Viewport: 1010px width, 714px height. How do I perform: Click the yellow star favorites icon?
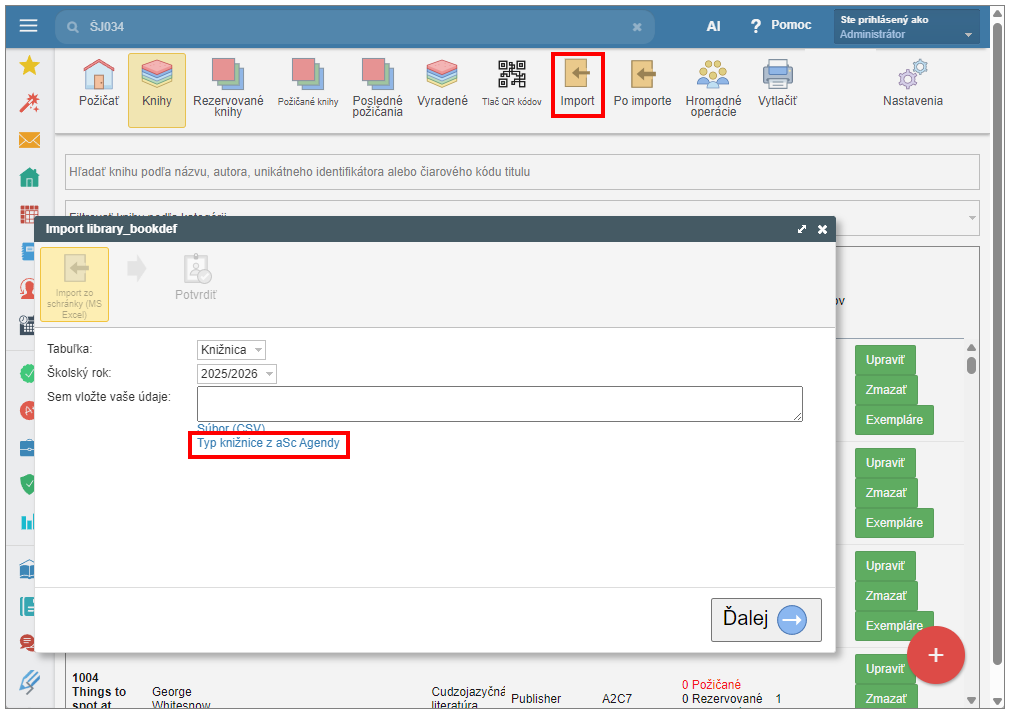click(29, 66)
